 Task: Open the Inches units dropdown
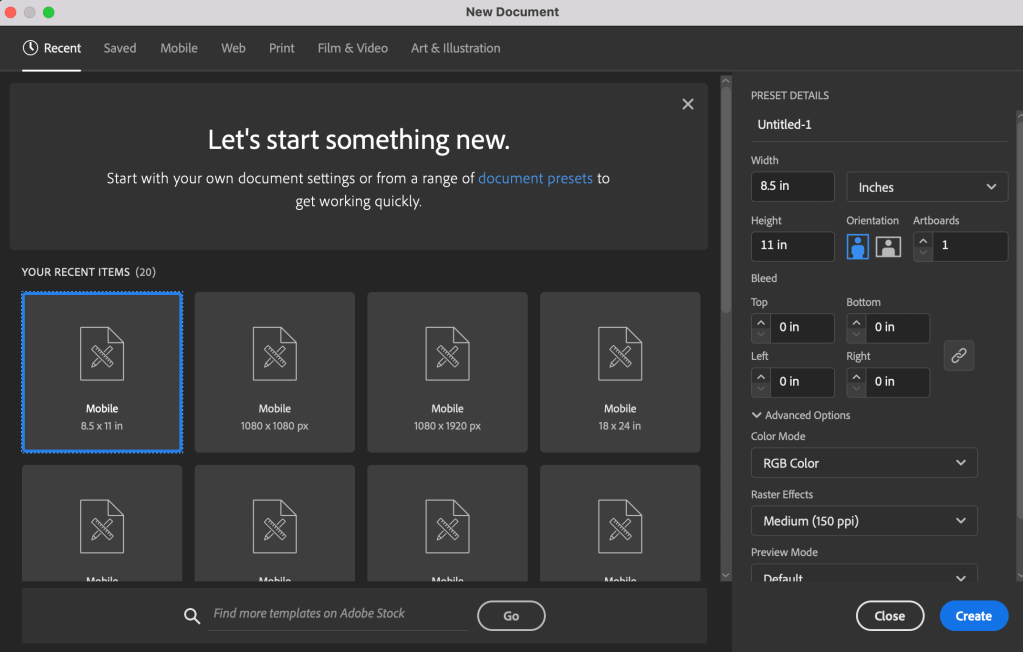(927, 187)
